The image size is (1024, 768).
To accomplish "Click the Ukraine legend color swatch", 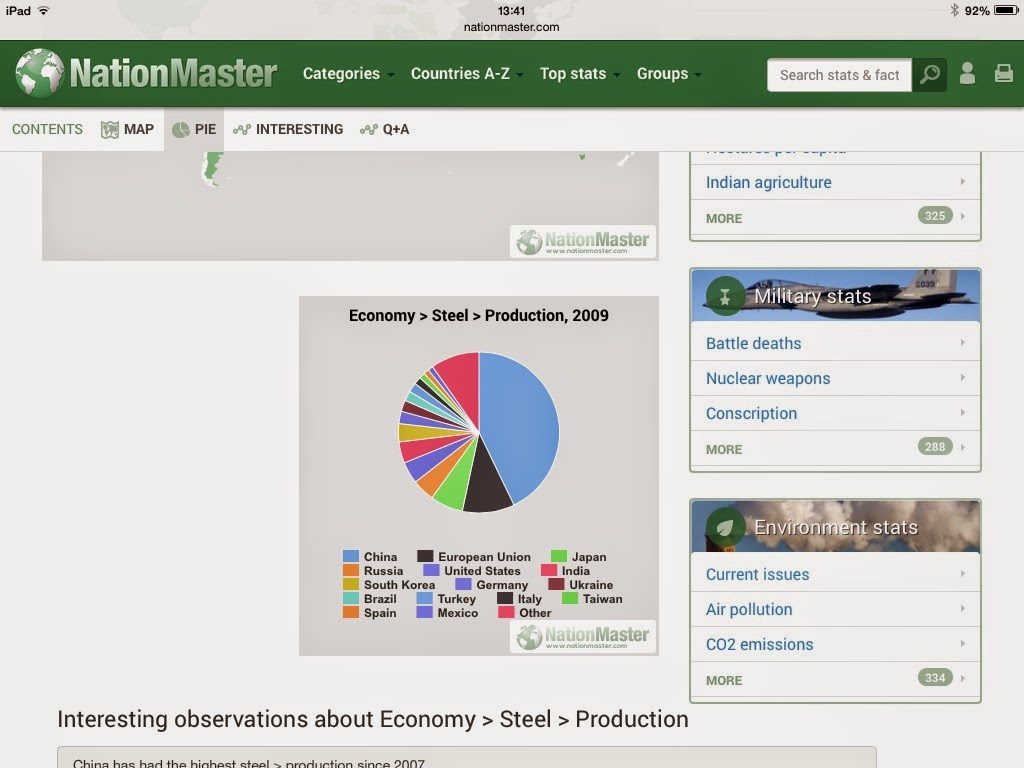I will [x=556, y=584].
